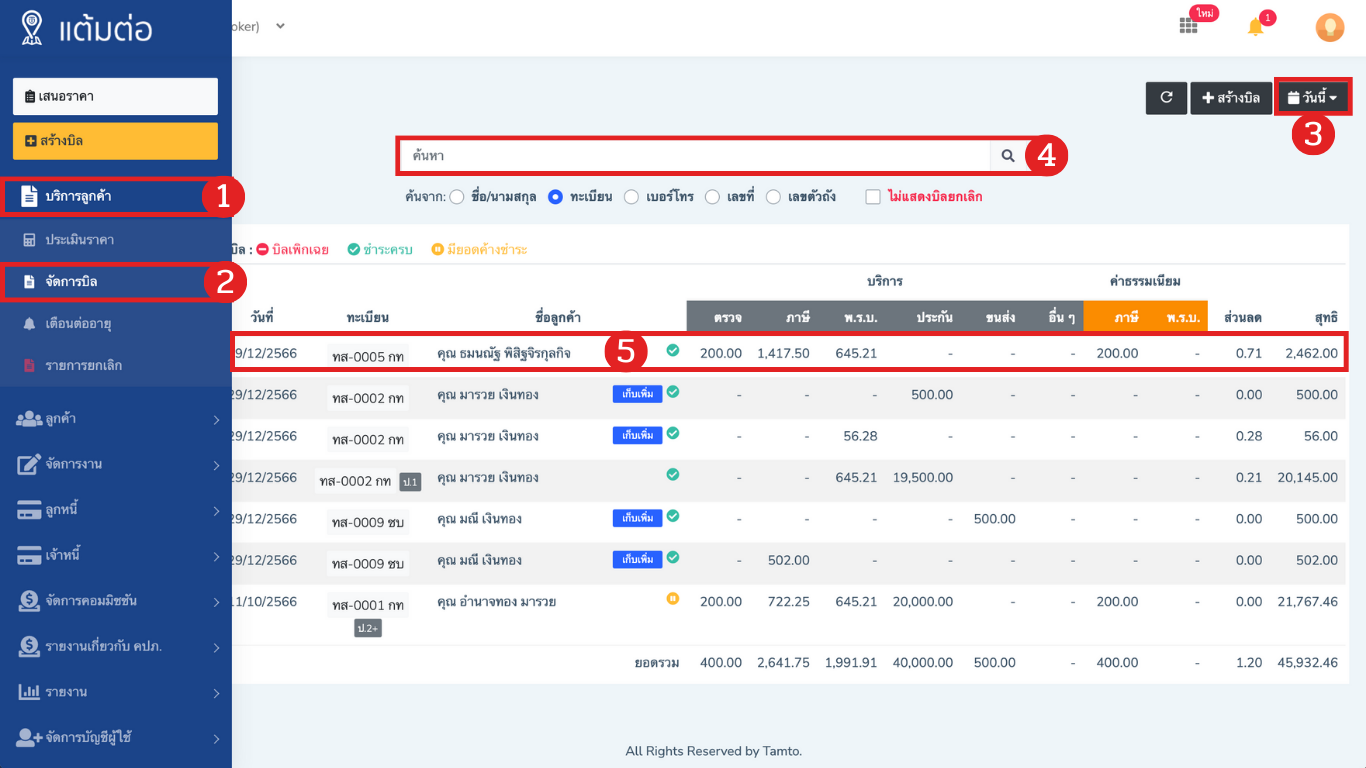Click the จัดการบัญชีผู้ใช้ user-plus icon
Viewport: 1366px width, 768px height.
(29, 737)
